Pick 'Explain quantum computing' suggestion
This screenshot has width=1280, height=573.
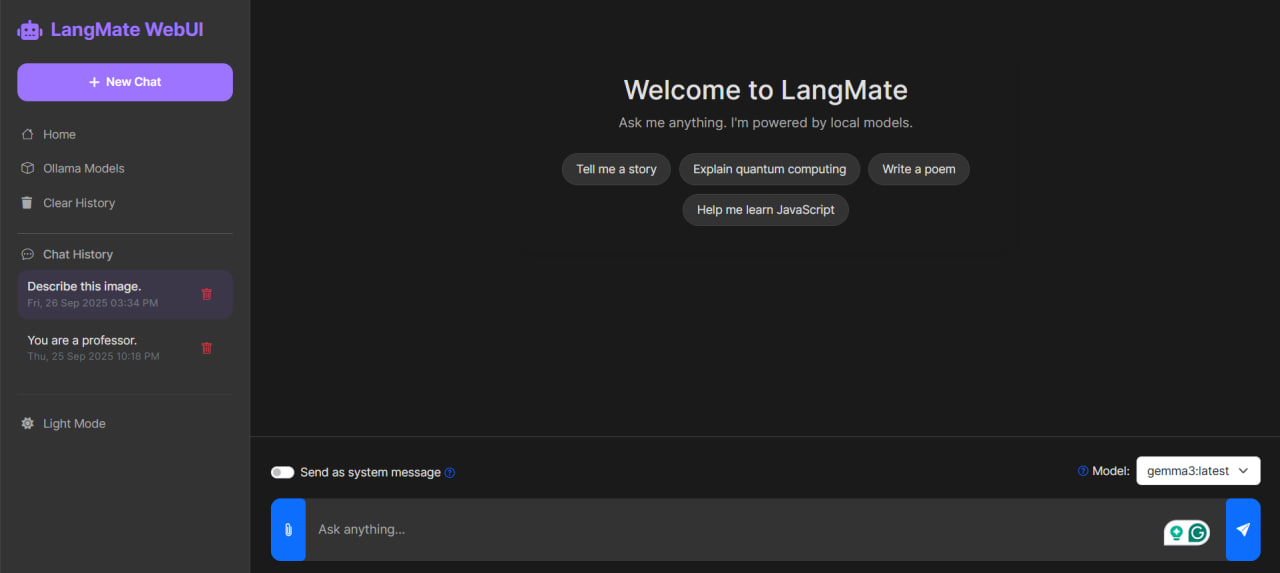click(x=769, y=170)
